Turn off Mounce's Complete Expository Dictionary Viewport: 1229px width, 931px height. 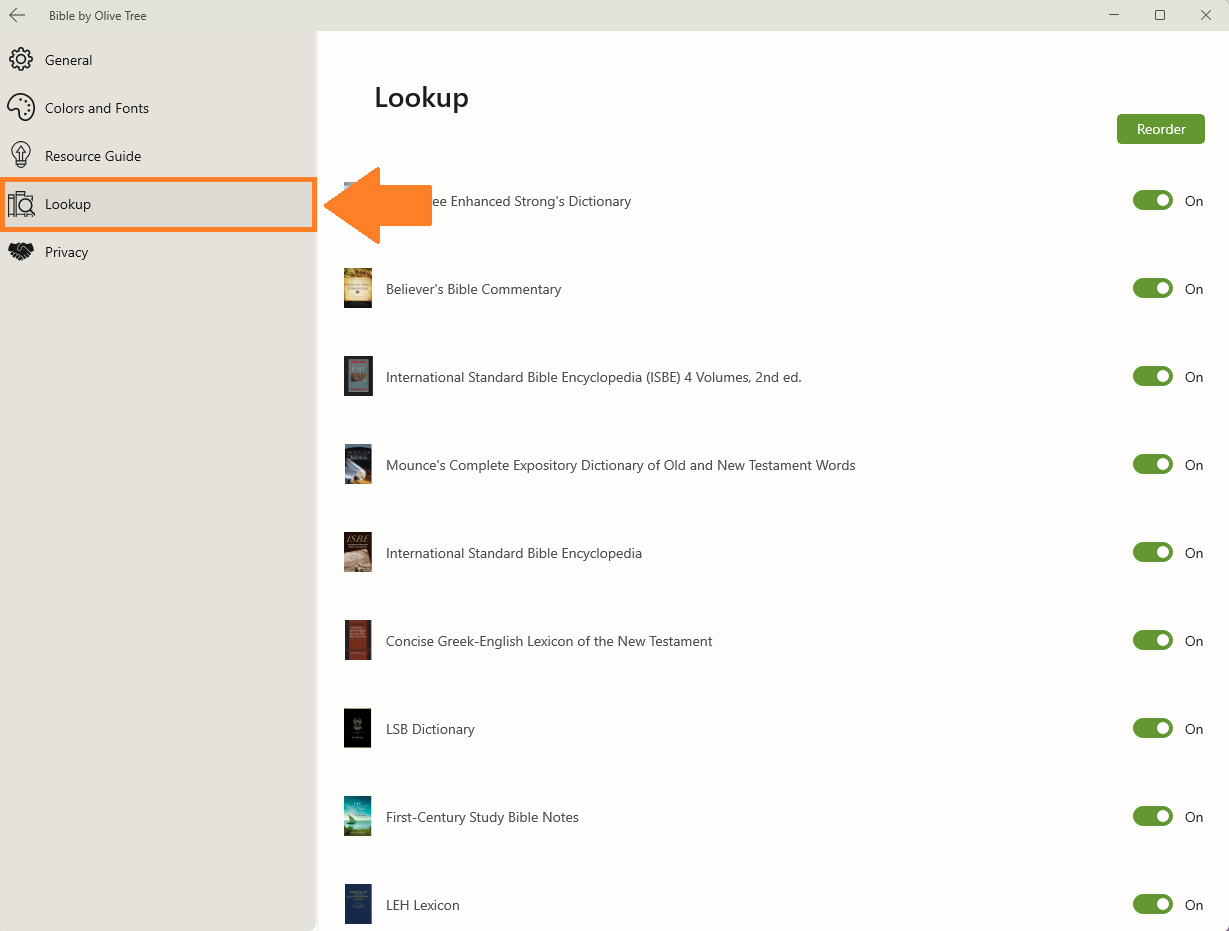[1153, 465]
